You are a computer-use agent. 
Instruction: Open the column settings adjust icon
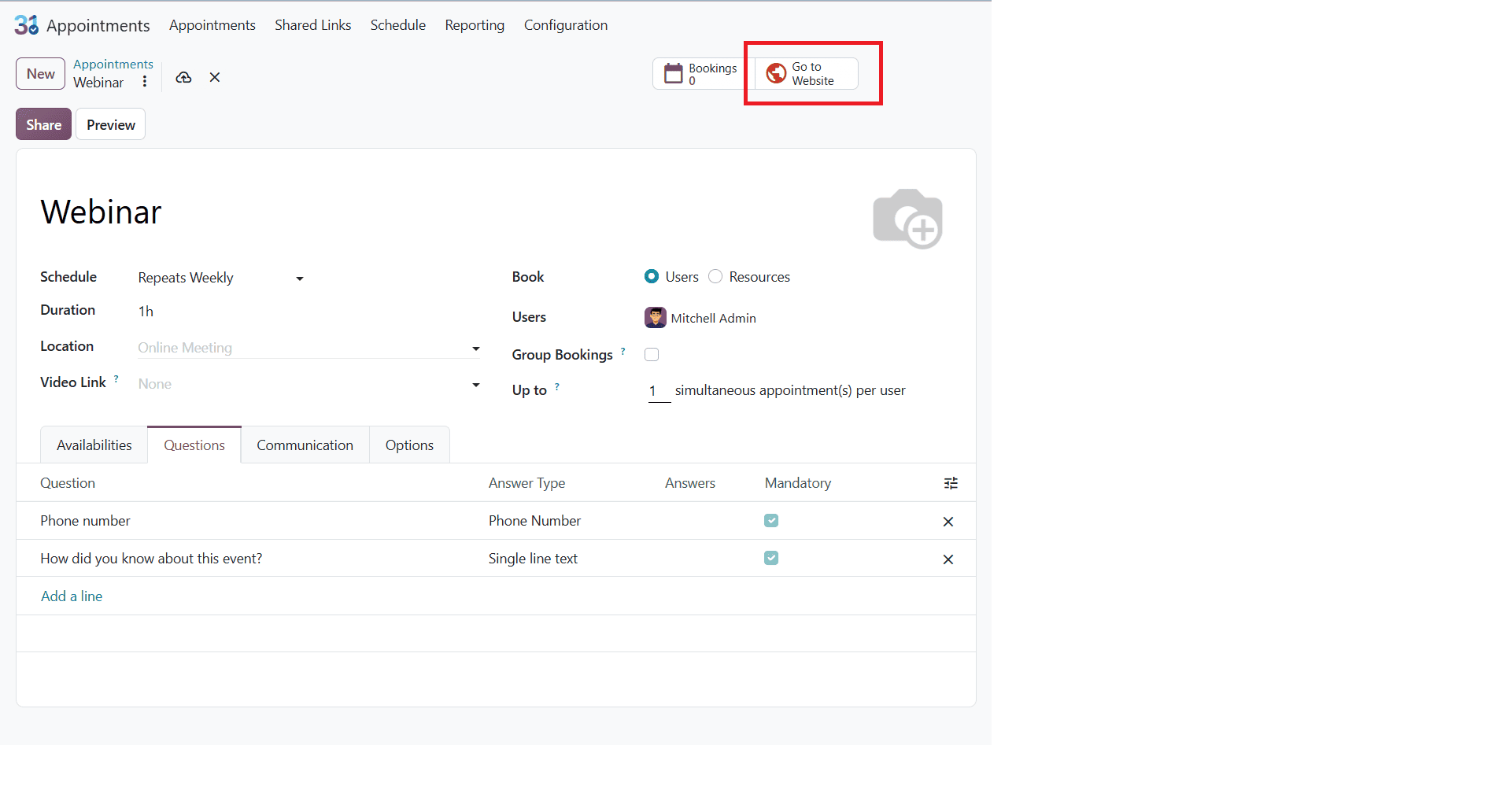(951, 483)
